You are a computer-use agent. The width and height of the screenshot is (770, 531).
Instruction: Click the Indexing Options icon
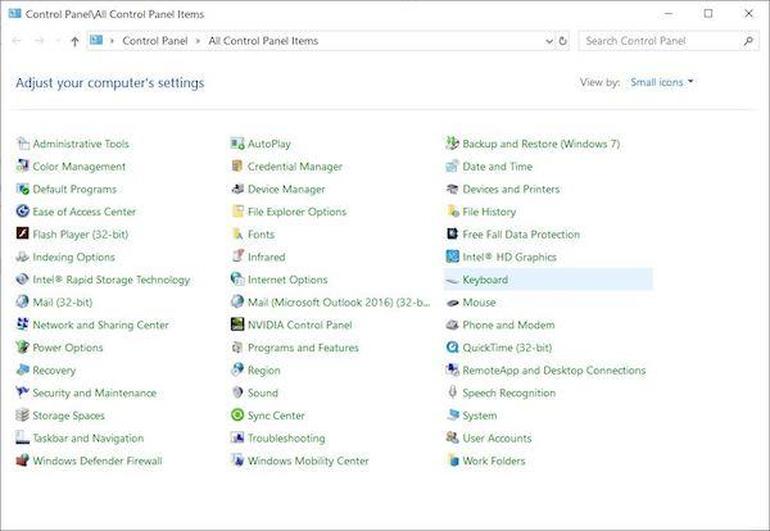(x=23, y=256)
